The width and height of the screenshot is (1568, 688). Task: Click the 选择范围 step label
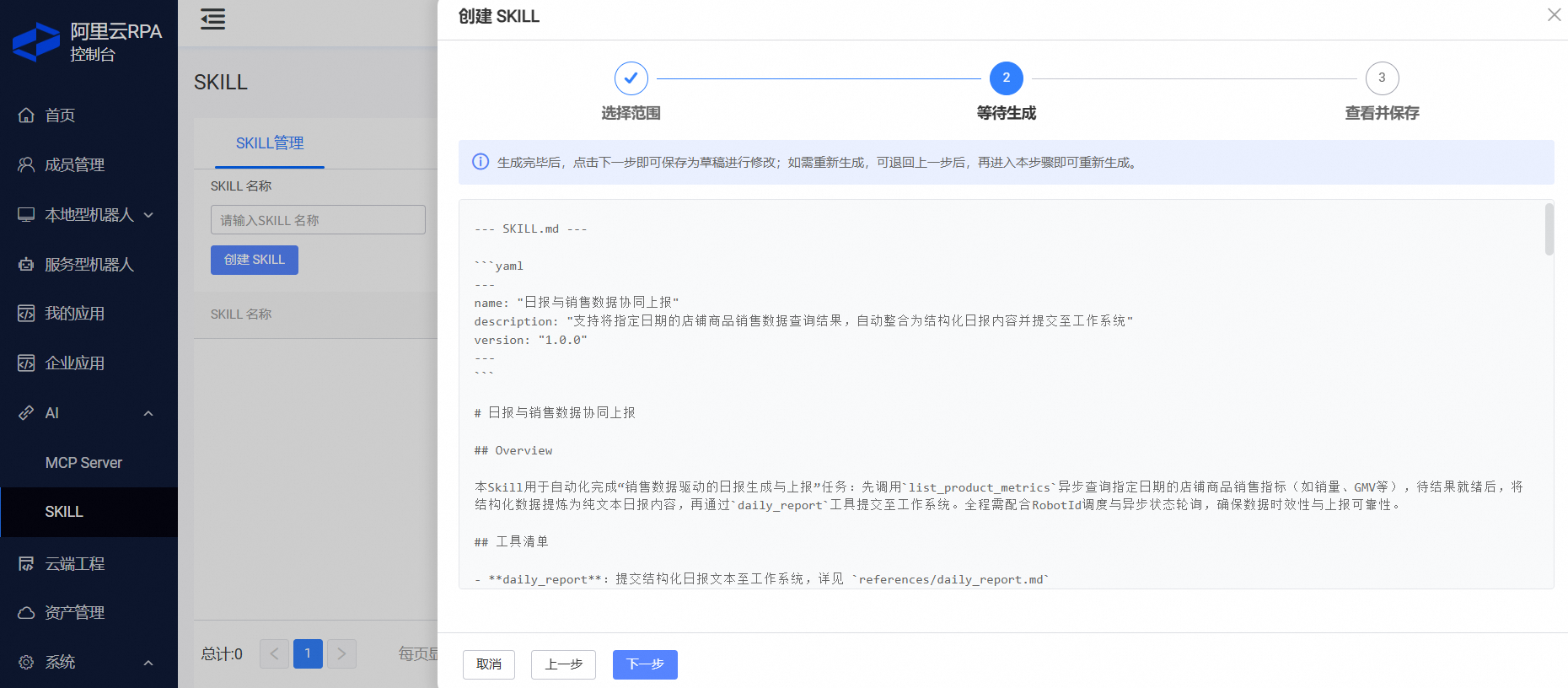point(631,113)
